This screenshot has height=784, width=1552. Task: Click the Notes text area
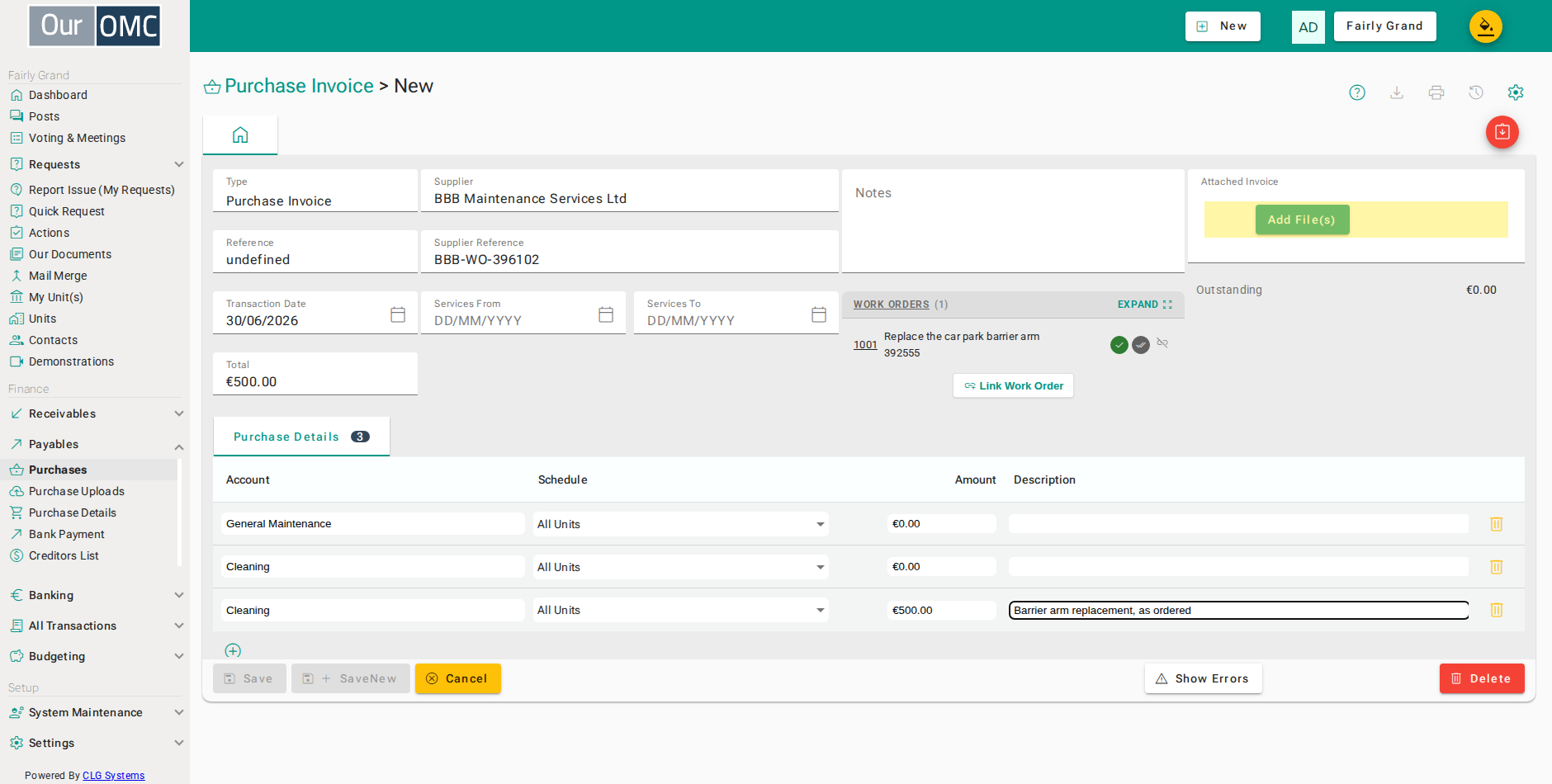[1013, 221]
